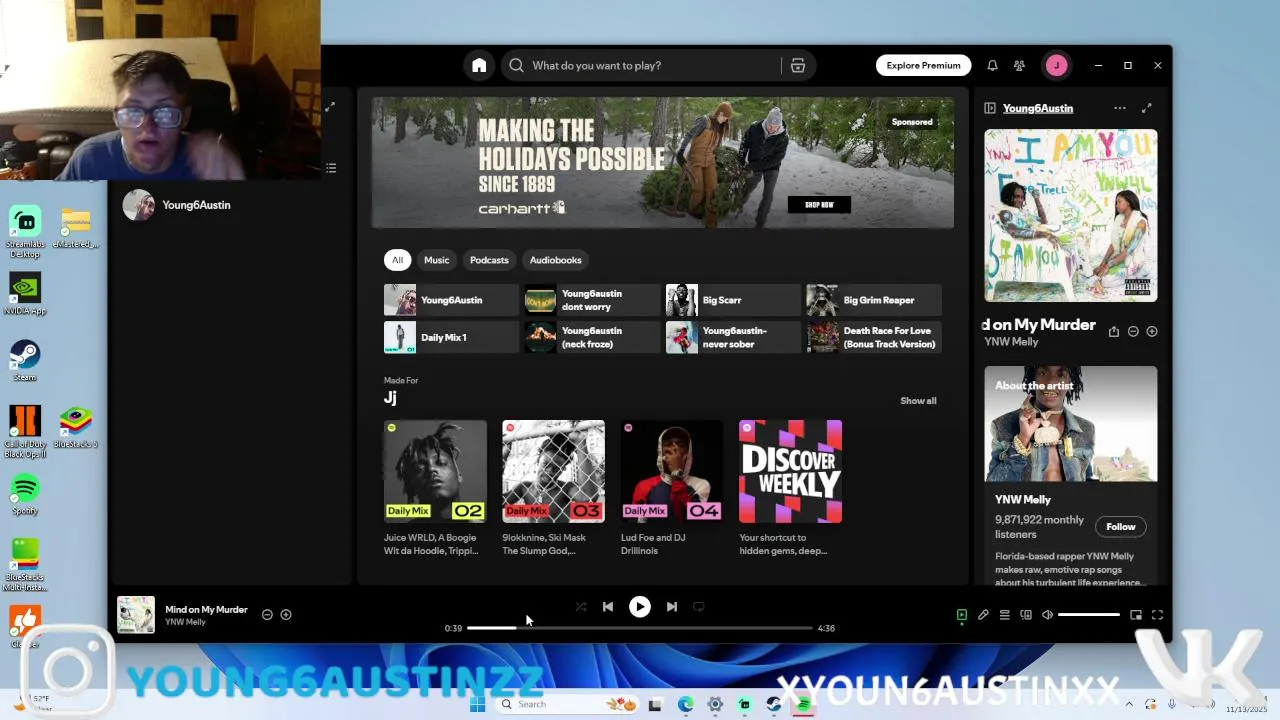Open the Browse icon in search bar
Screen dimensions: 1280x720
797,65
